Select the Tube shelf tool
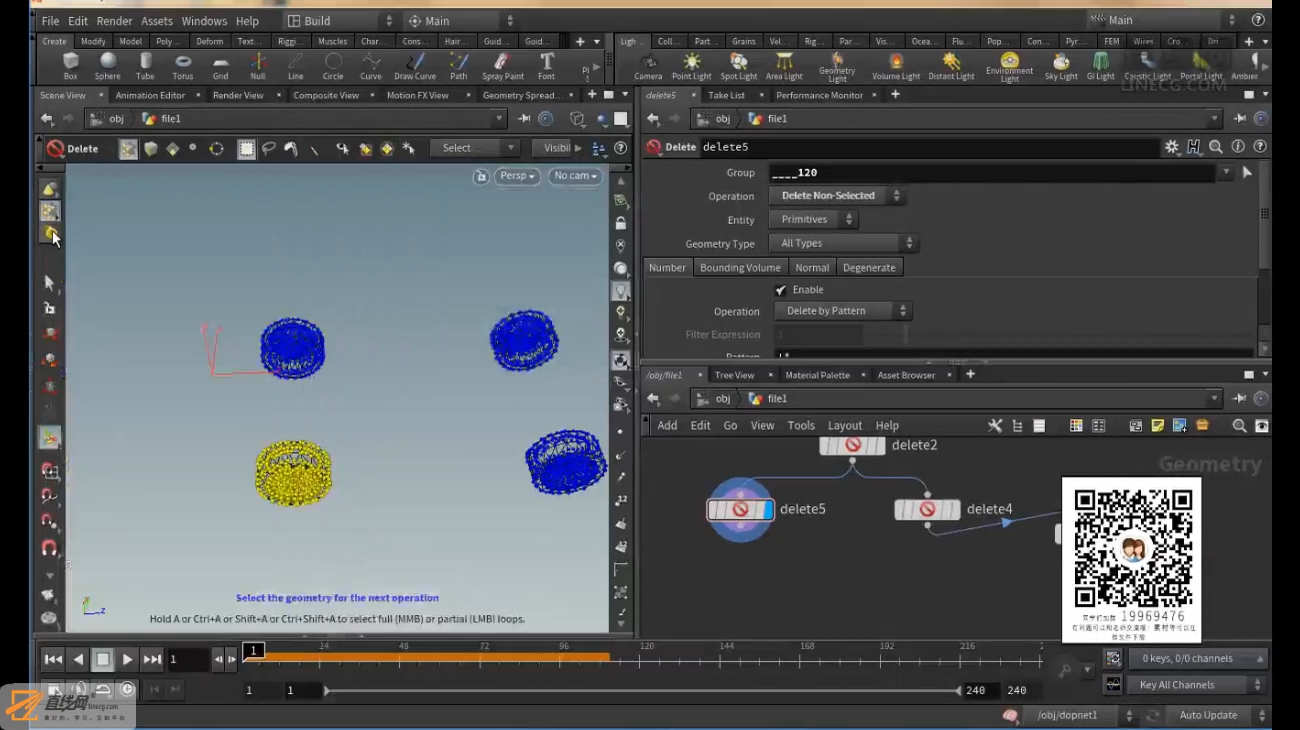1300x730 pixels. [145, 66]
